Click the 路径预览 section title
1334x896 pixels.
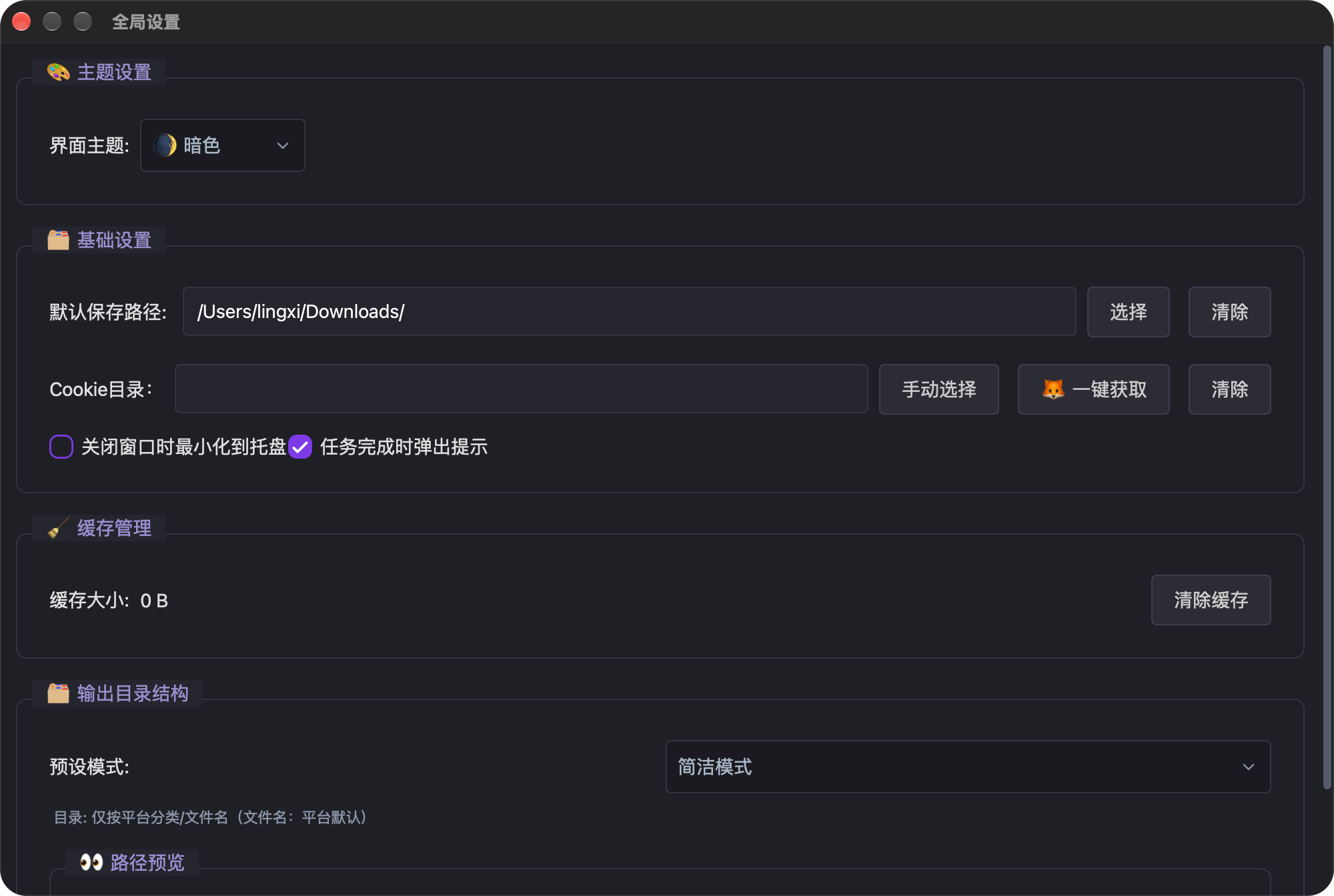point(147,863)
